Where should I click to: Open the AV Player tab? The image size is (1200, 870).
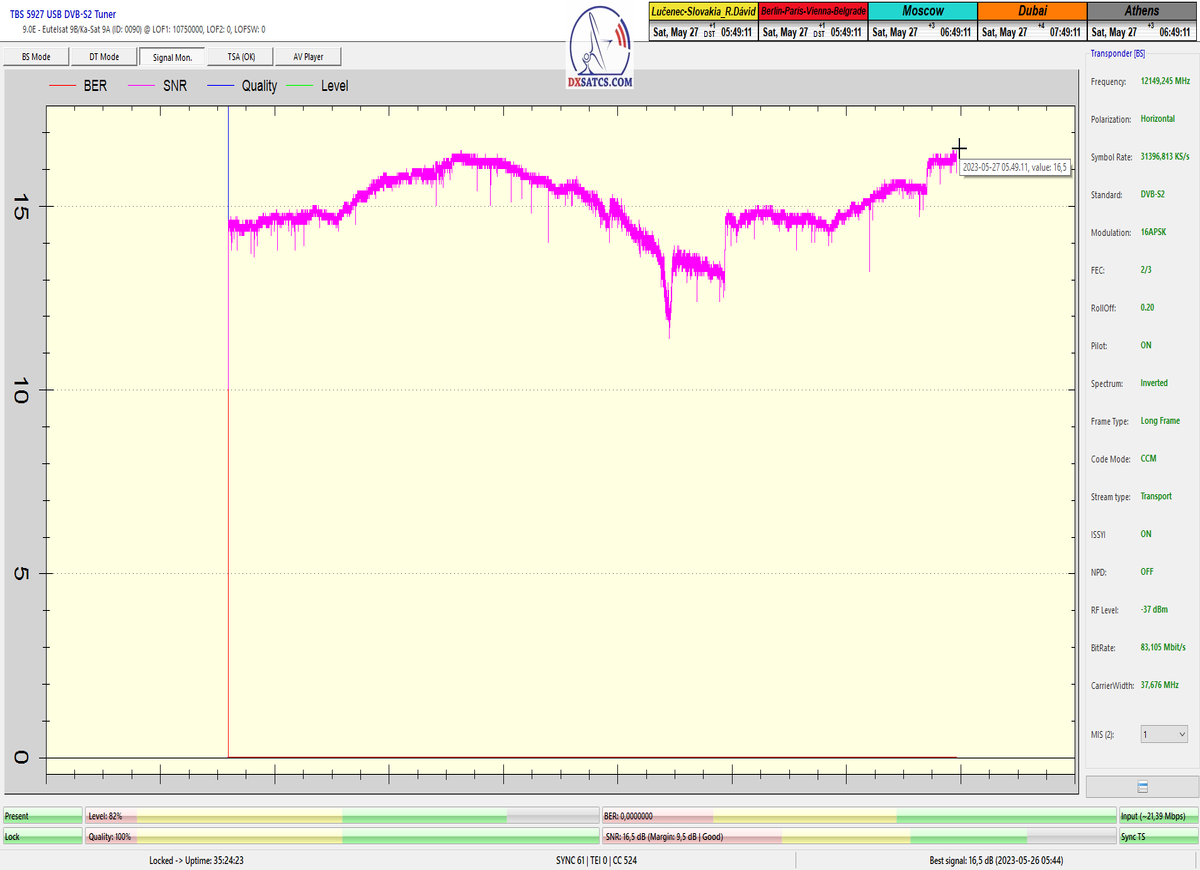(309, 57)
